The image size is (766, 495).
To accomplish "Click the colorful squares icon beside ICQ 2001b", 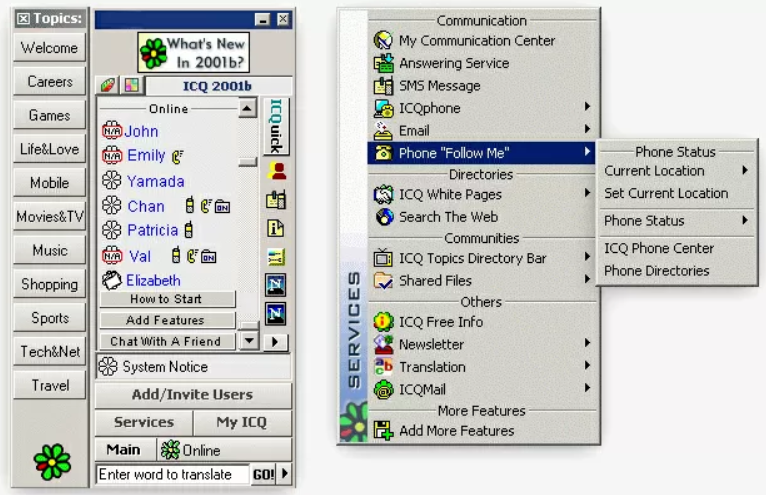I will (x=131, y=86).
